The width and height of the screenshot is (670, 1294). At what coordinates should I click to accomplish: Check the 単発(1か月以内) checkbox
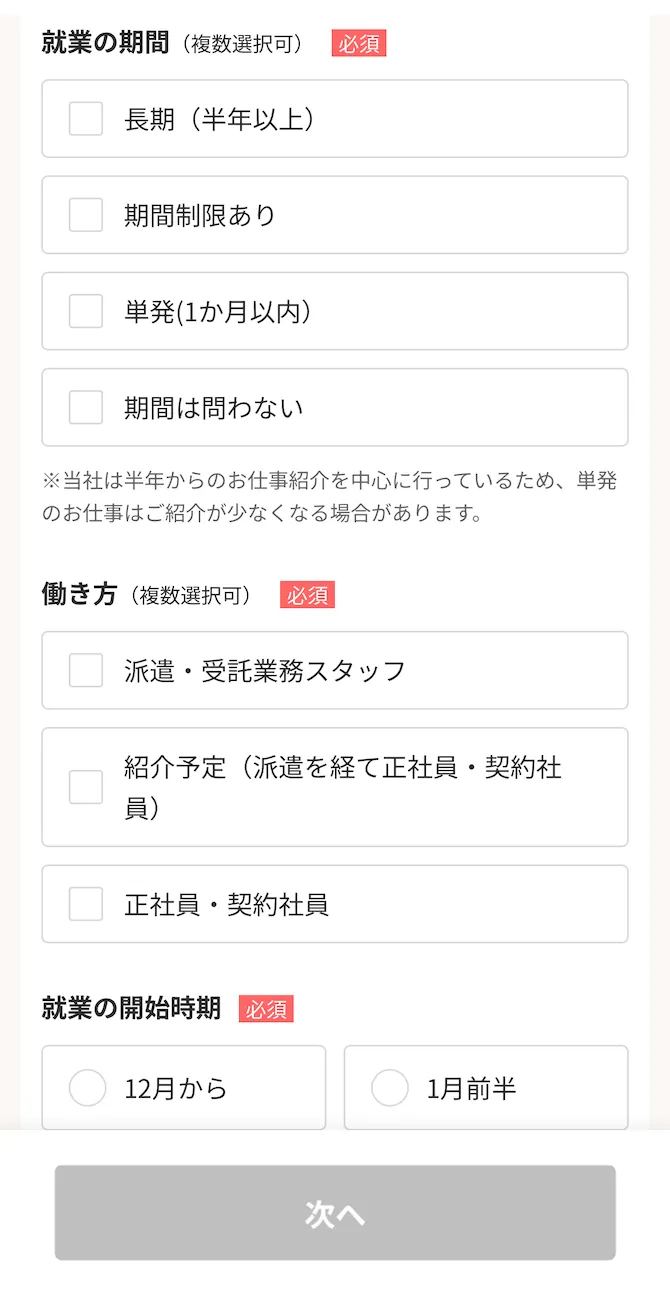85,310
